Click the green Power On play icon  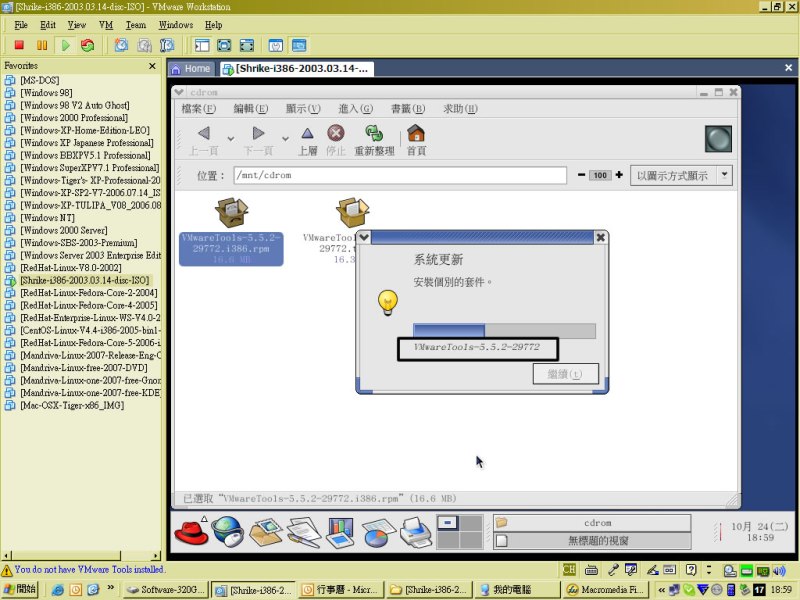click(65, 45)
